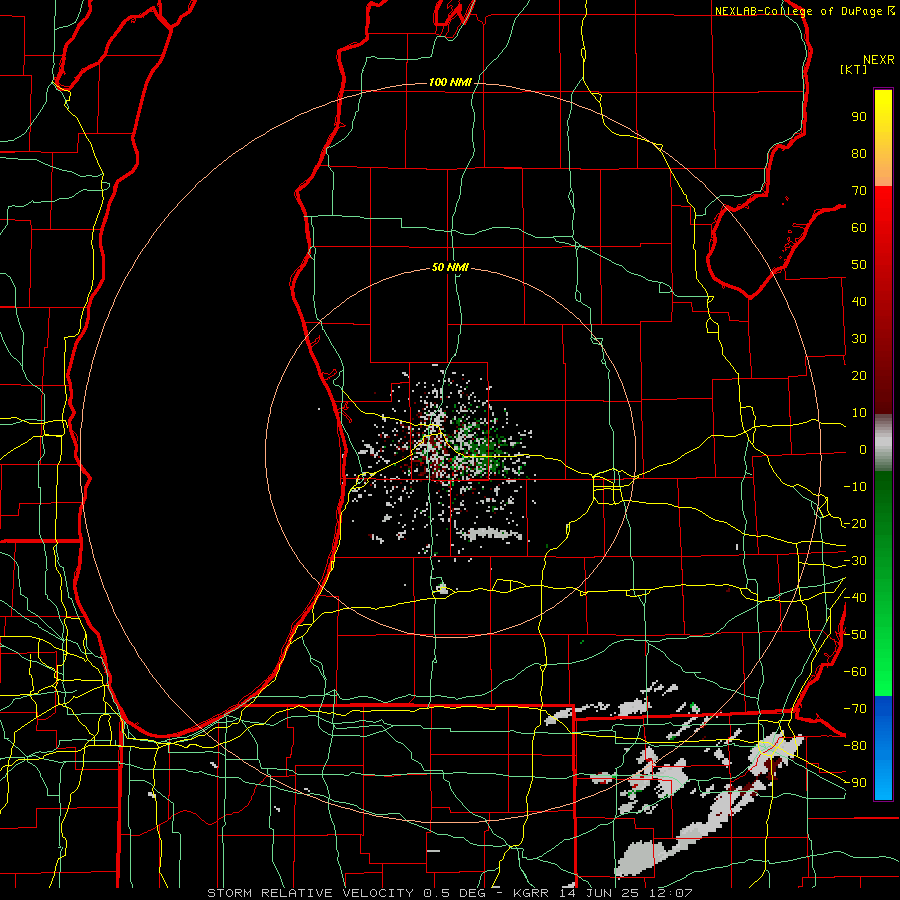900x900 pixels.
Task: Click the [KT] units label
Action: 854,69
